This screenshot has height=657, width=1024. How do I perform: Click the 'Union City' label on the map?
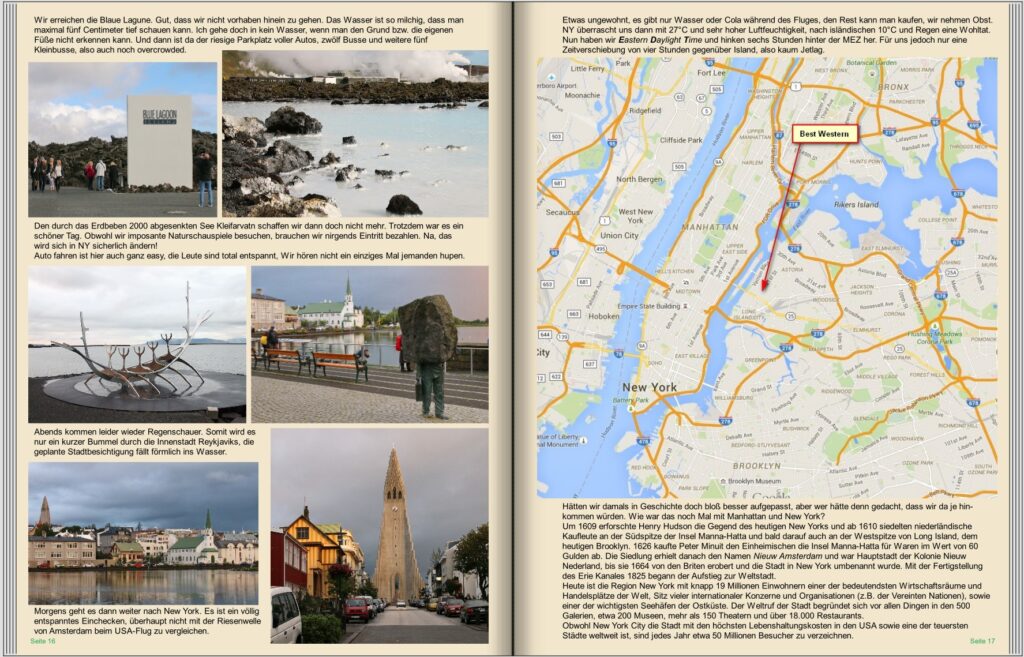[x=619, y=235]
